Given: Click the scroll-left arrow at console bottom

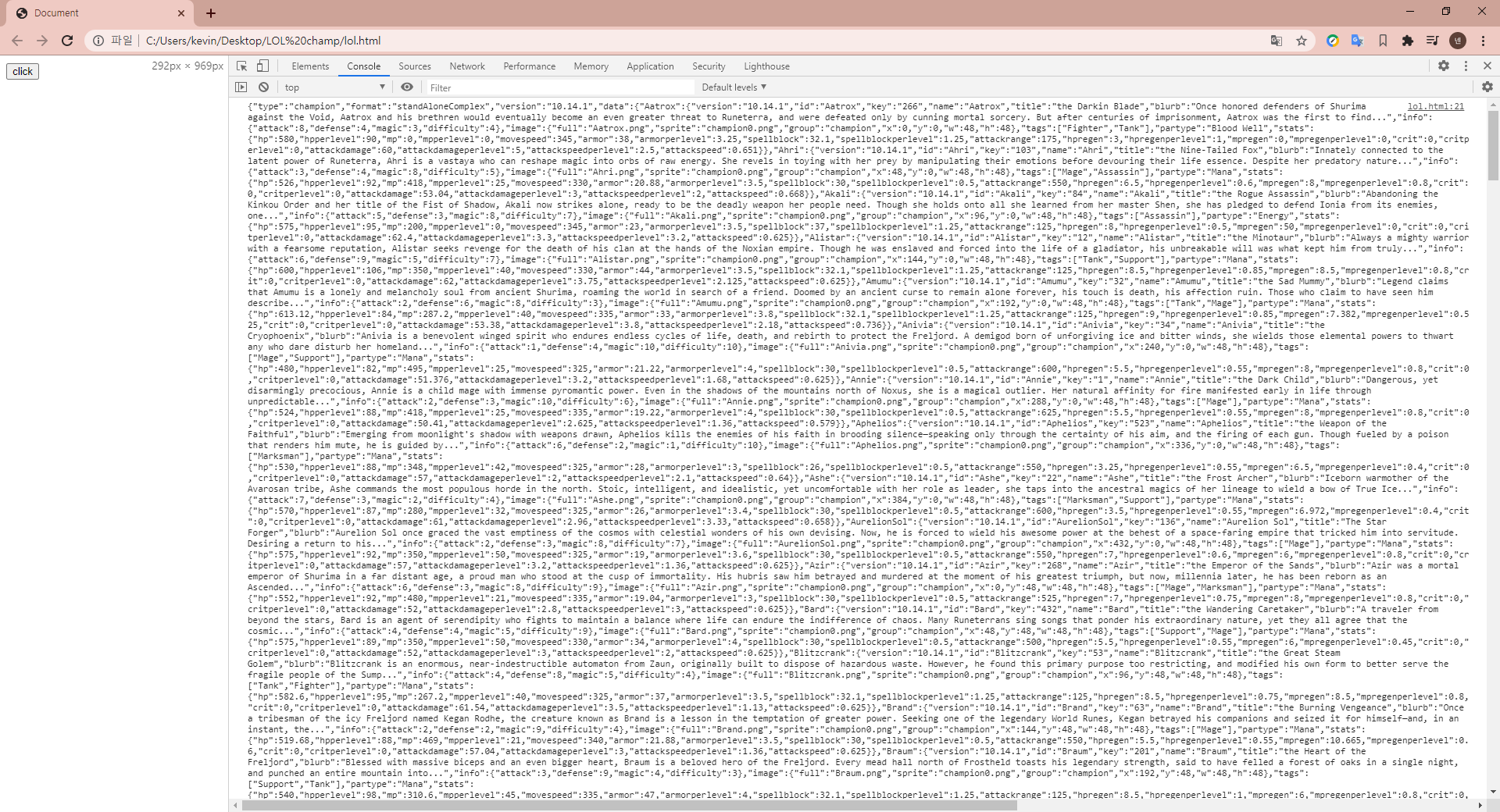Looking at the screenshot, I should 235,805.
